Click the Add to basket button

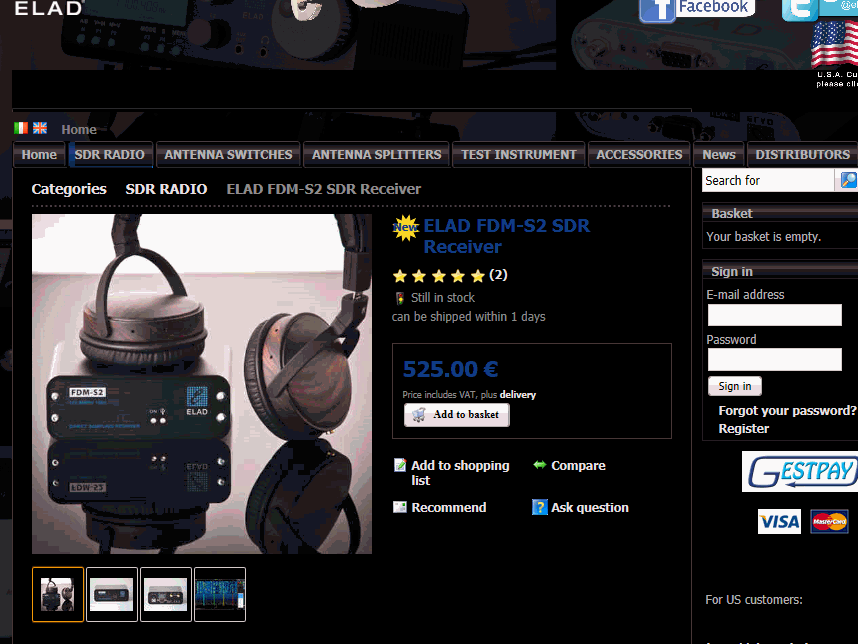coord(456,415)
